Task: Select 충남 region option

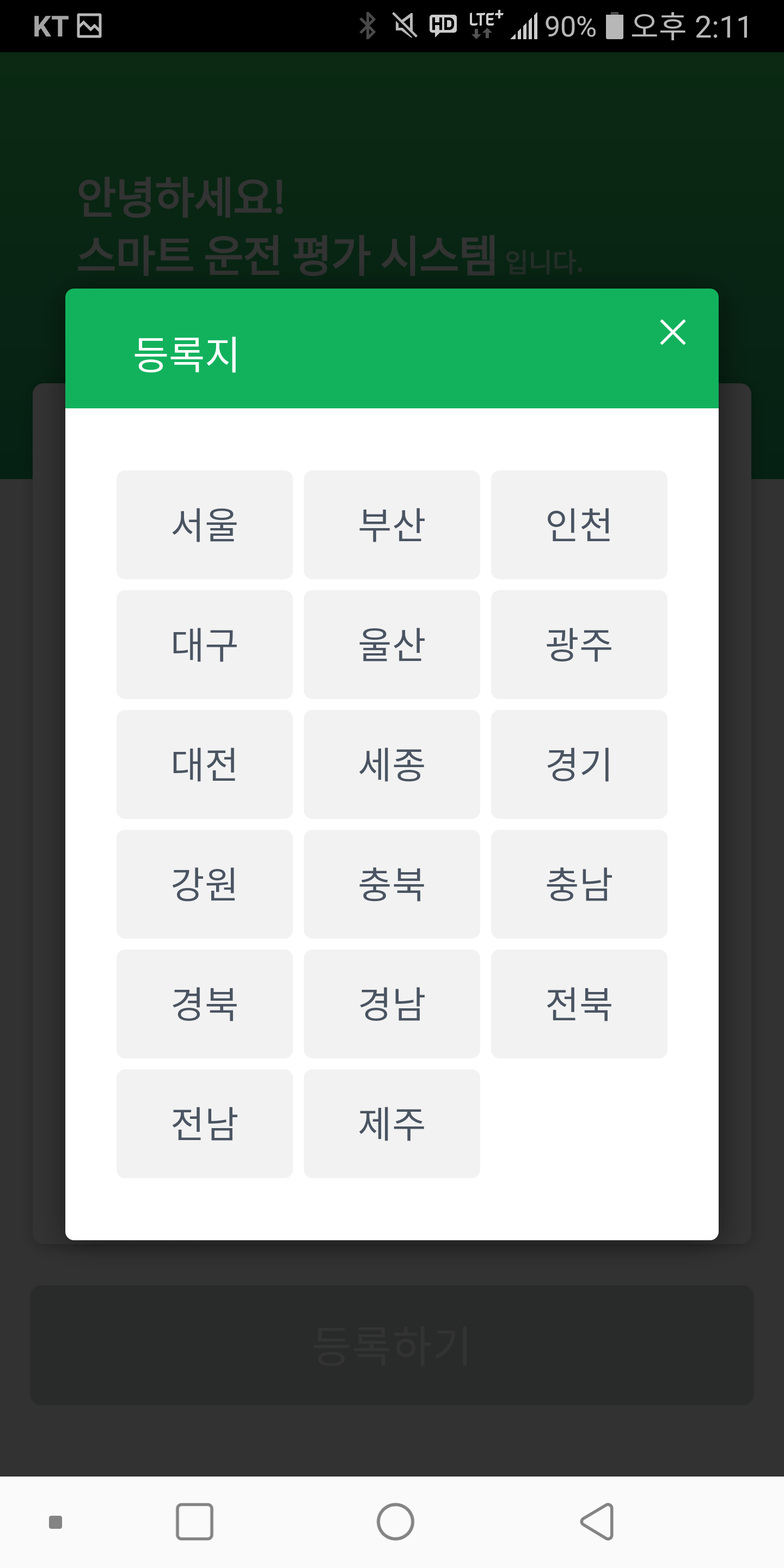Action: coord(579,884)
